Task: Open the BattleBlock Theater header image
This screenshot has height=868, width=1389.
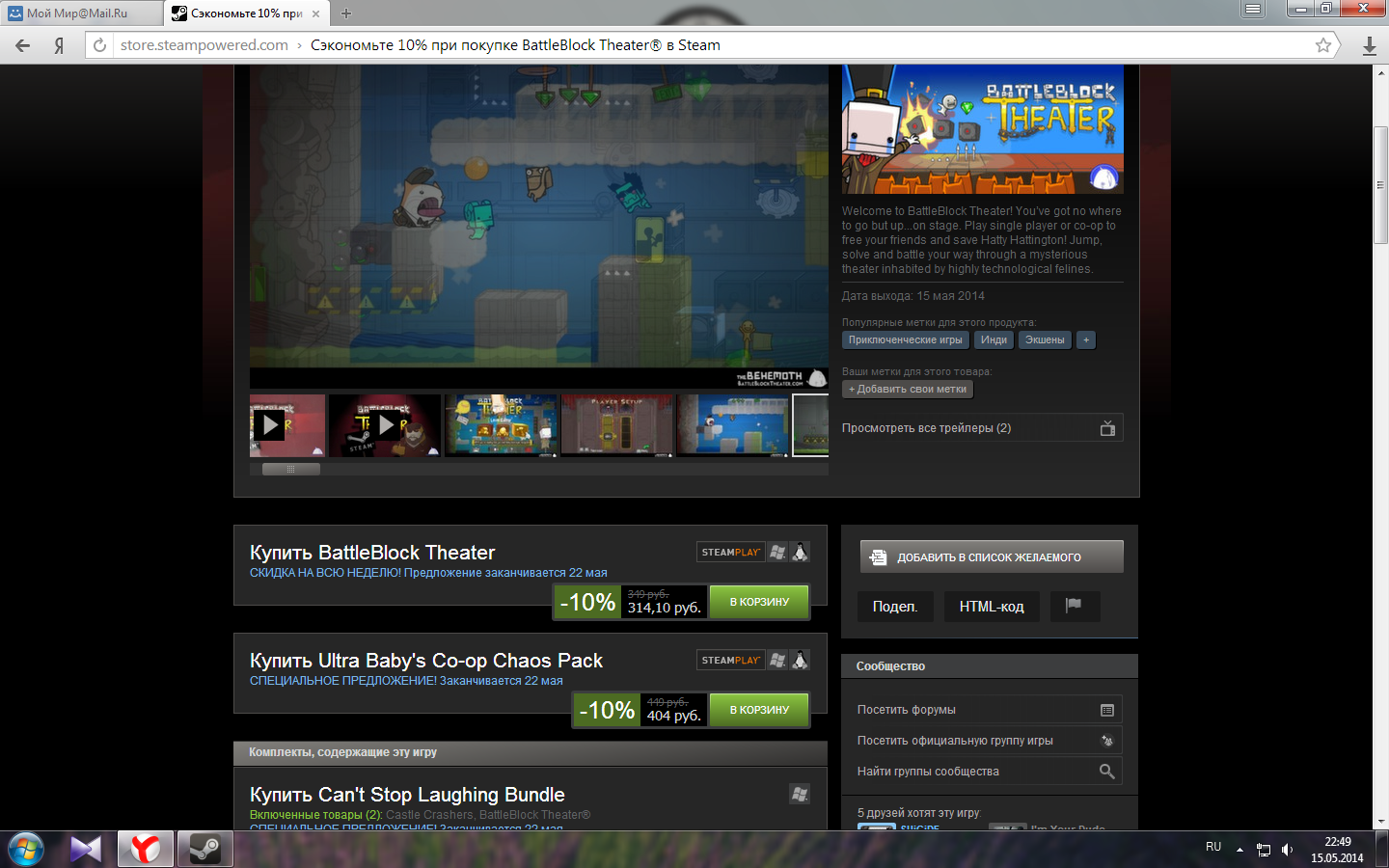Action: pos(983,129)
